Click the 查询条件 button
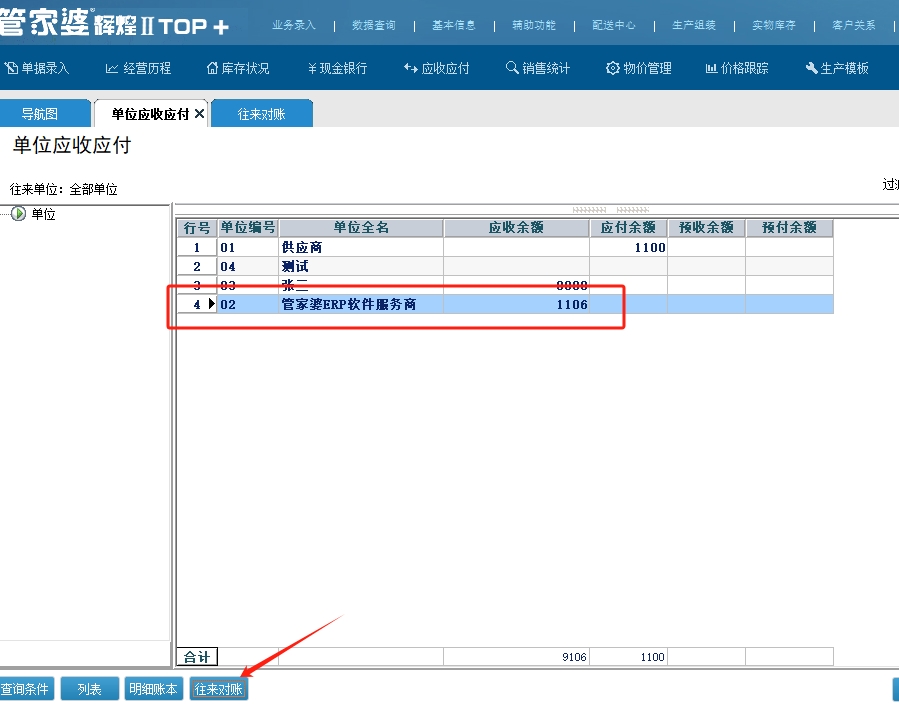The image size is (899, 708). pos(26,689)
